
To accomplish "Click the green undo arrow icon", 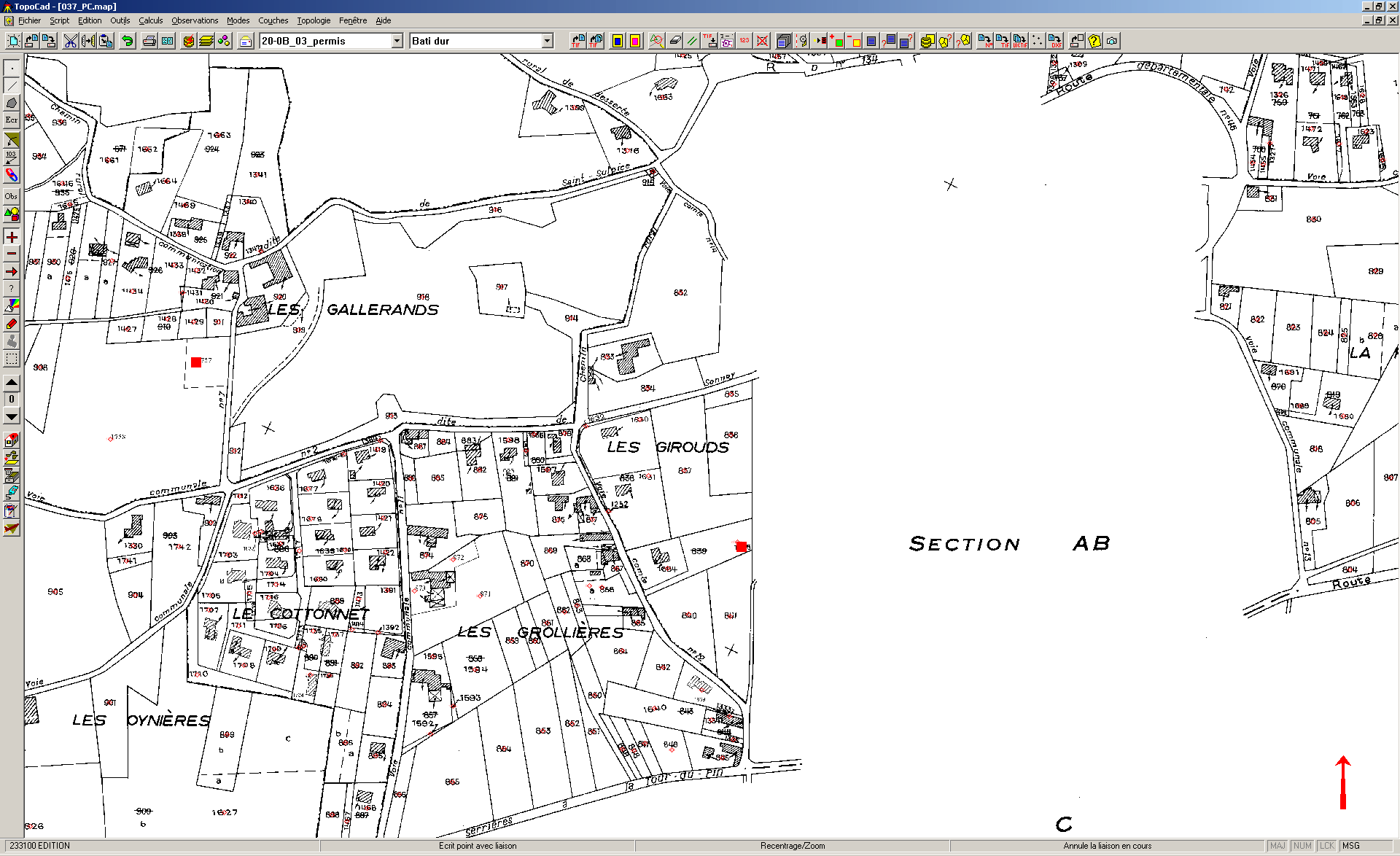I will coord(128,41).
